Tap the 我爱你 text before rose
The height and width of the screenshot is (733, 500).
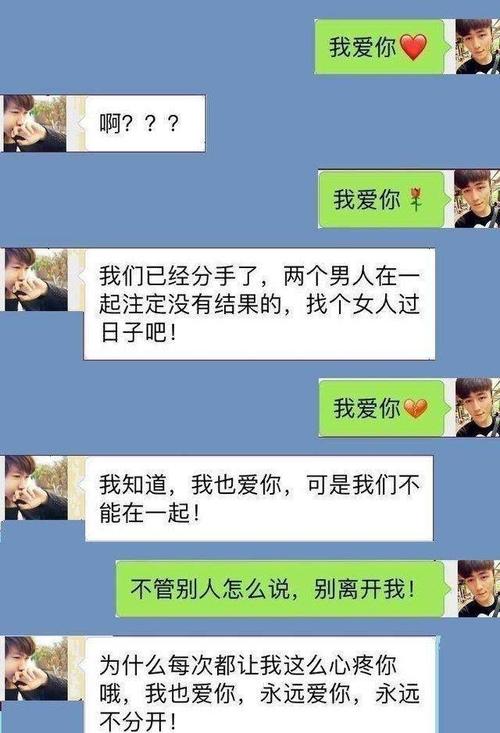[x=367, y=200]
